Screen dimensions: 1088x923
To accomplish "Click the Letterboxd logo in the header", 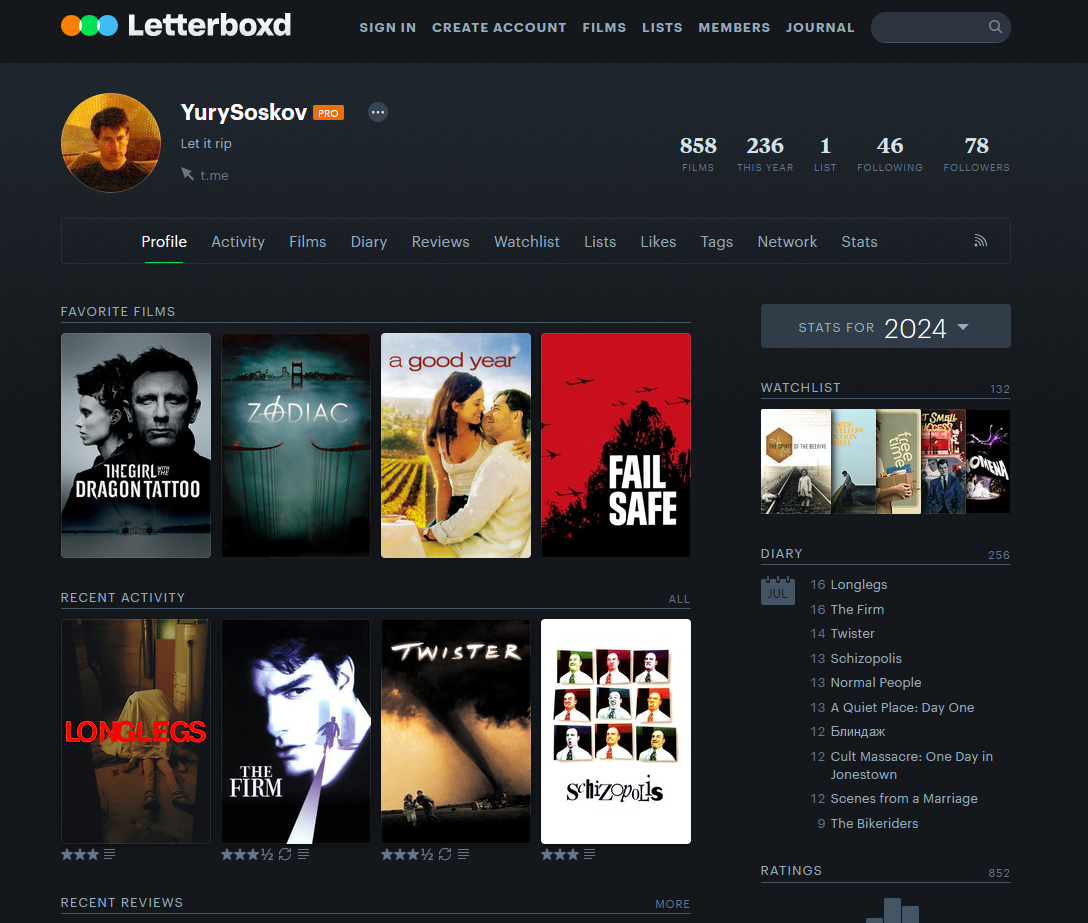I will coord(176,26).
